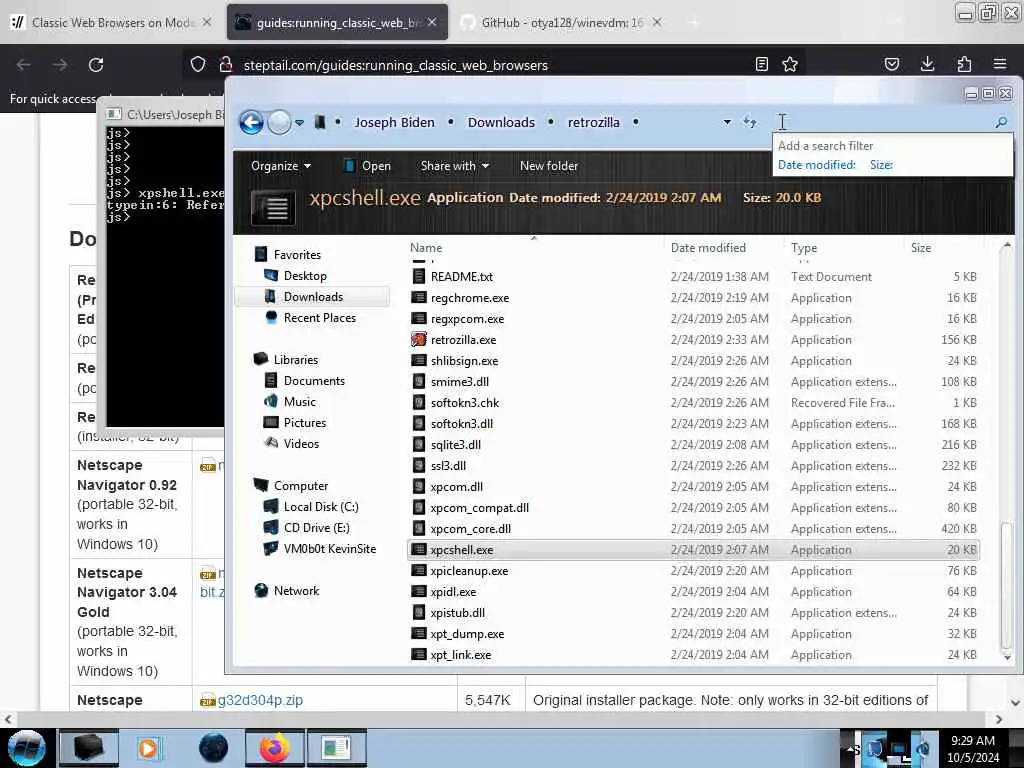Open the Firefox hamburger menu
This screenshot has height=768, width=1024.
(1000, 64)
